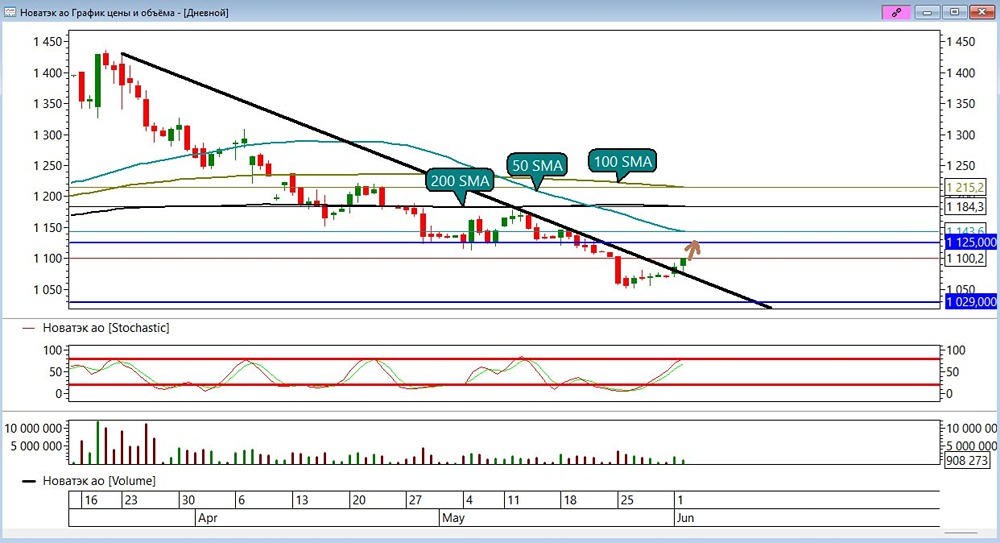Viewport: 1000px width, 543px height.
Task: Select the 100 SMA callout label
Action: pyautogui.click(x=622, y=161)
